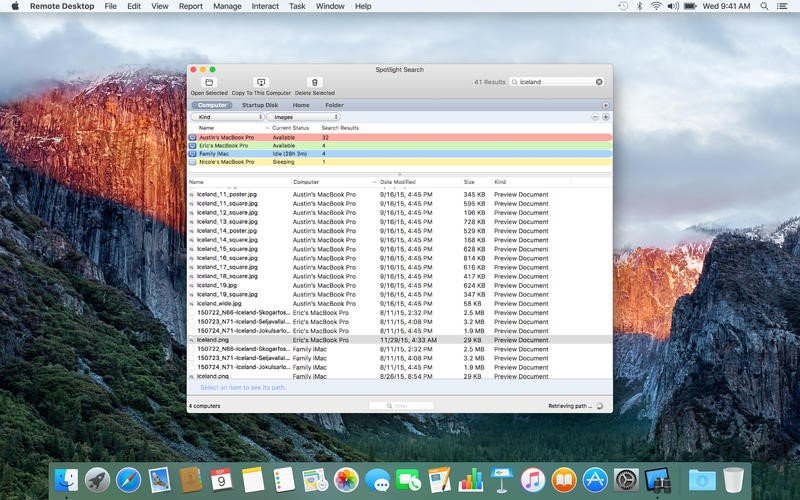This screenshot has width=800, height=500.
Task: Open Photos from the Dock
Action: (346, 480)
